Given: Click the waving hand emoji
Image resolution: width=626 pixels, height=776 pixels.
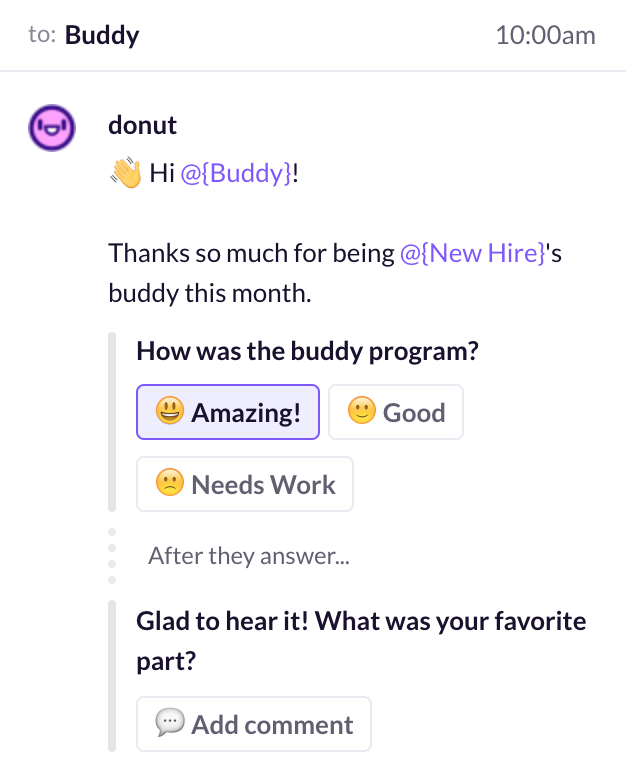Looking at the screenshot, I should click(126, 172).
